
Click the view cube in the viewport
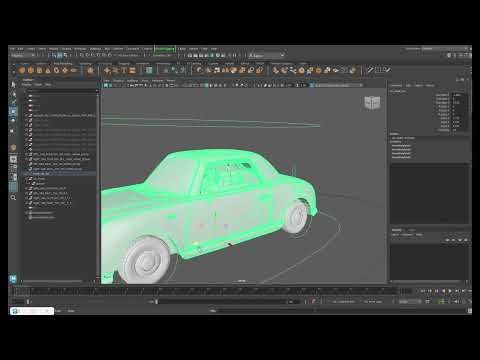click(372, 103)
